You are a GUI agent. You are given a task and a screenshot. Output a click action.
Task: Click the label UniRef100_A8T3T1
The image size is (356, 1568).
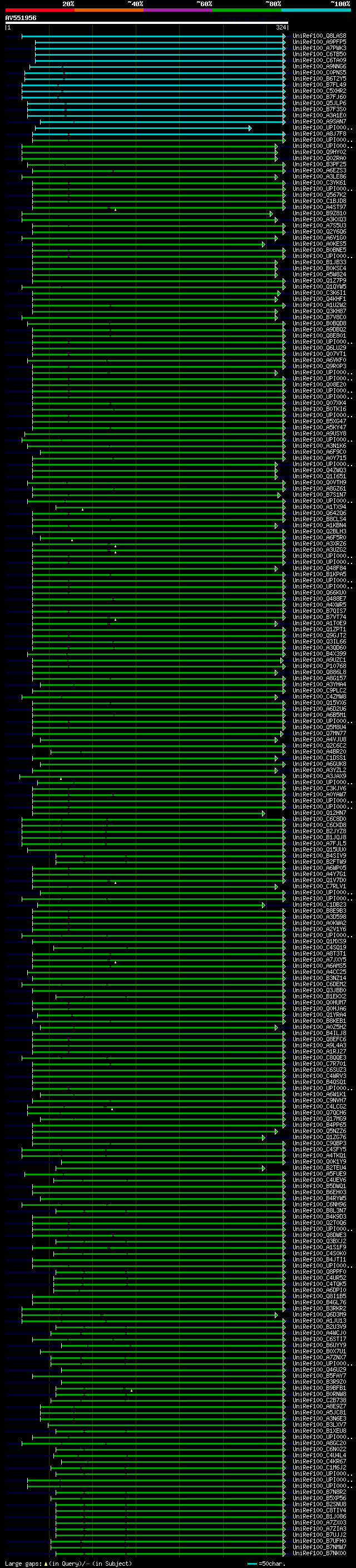(319, 953)
